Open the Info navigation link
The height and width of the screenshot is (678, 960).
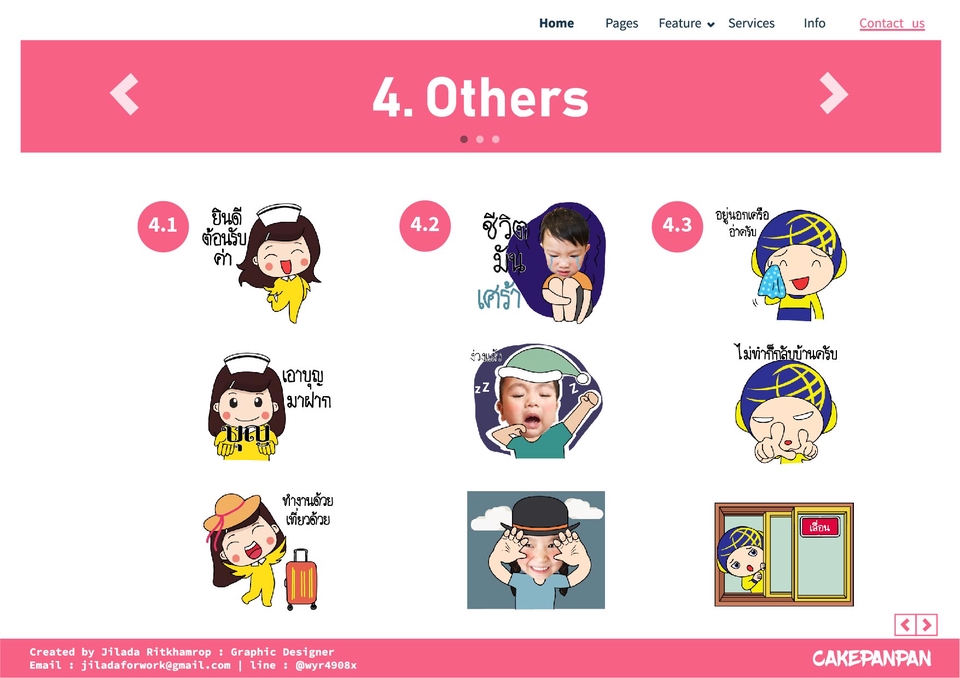coord(814,23)
